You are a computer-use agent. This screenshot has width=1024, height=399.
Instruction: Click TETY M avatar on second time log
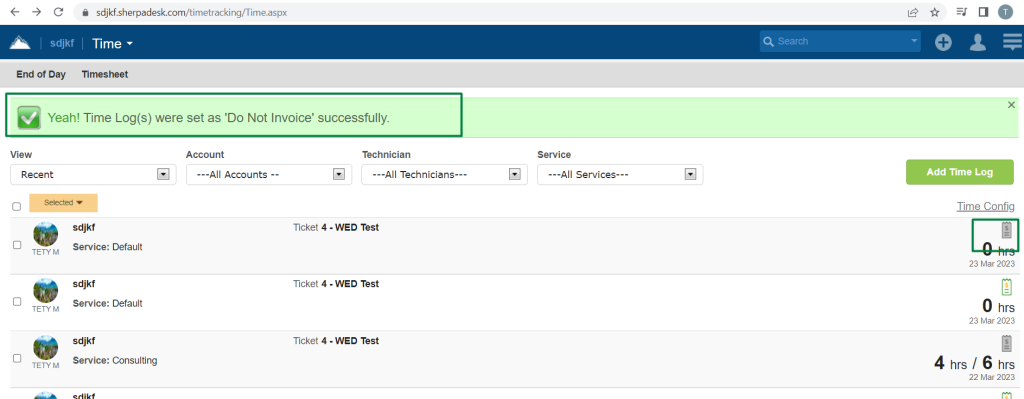[46, 291]
